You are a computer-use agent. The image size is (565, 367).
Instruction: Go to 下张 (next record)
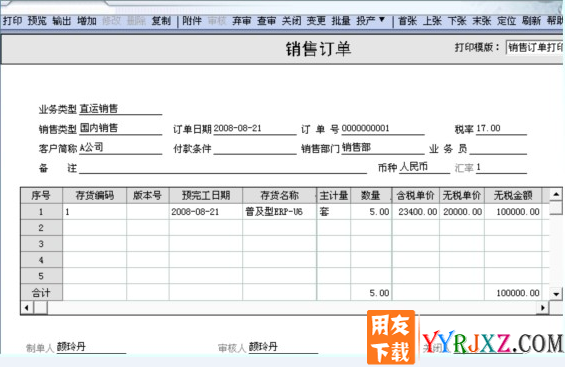(457, 21)
